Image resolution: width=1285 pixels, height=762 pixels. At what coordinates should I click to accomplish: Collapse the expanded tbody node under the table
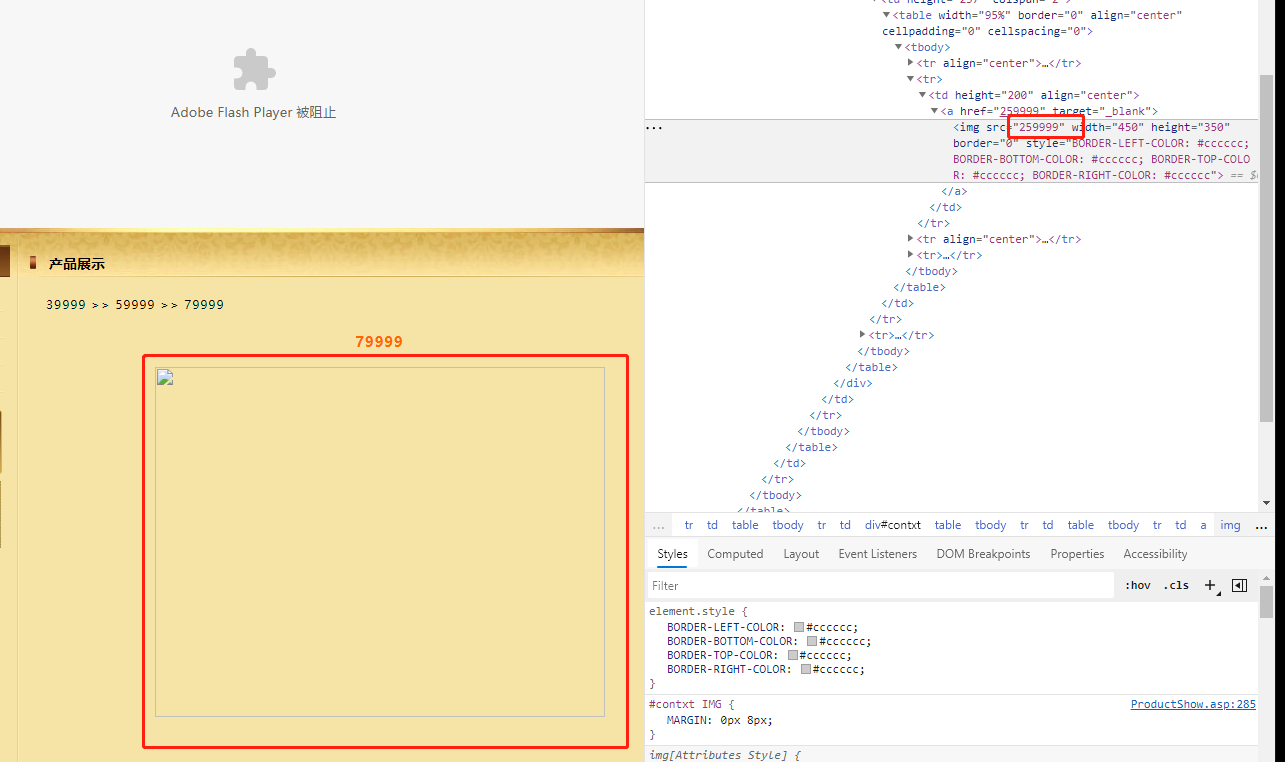(x=898, y=47)
